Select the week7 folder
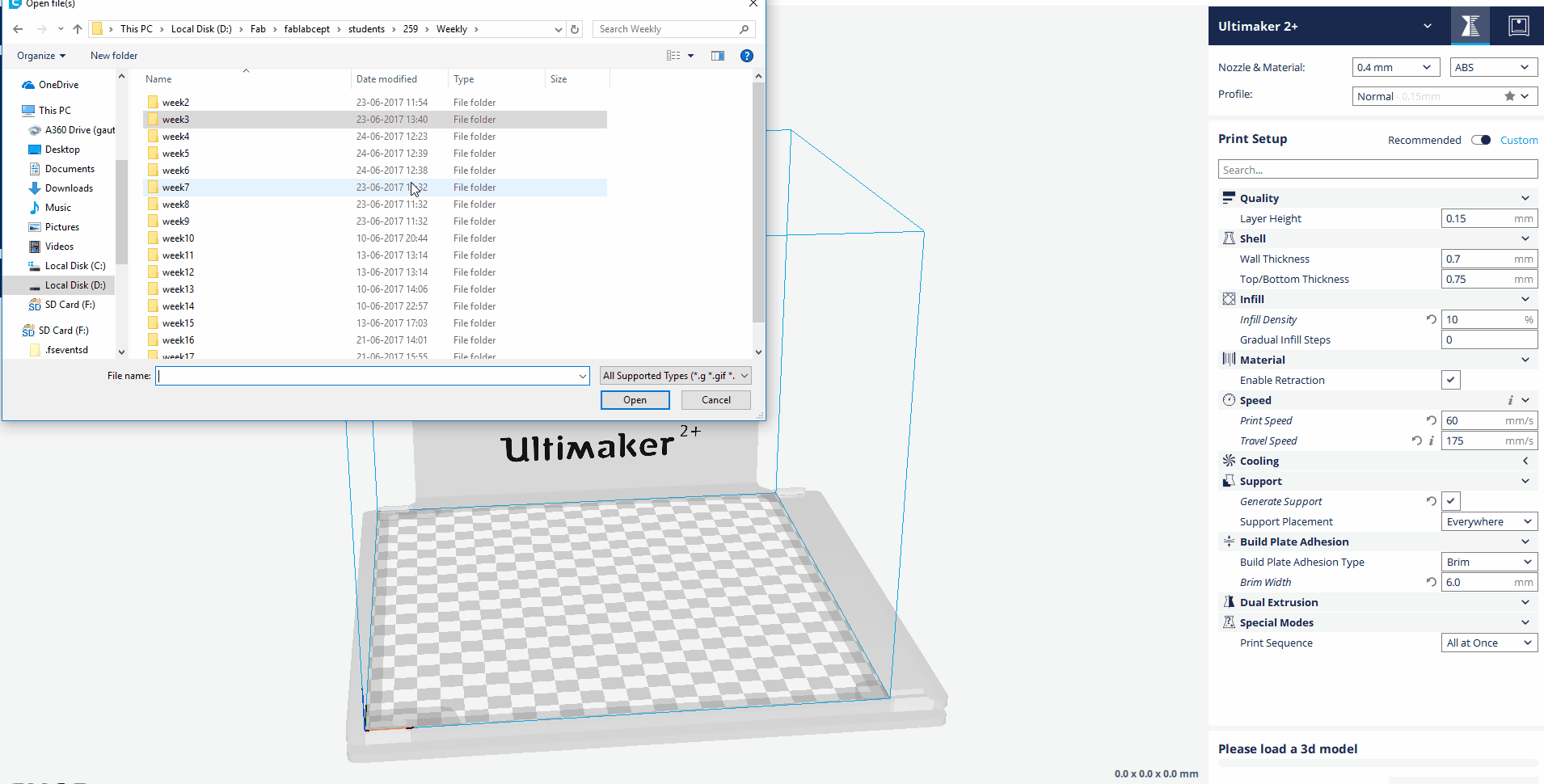This screenshot has width=1544, height=784. (375, 188)
